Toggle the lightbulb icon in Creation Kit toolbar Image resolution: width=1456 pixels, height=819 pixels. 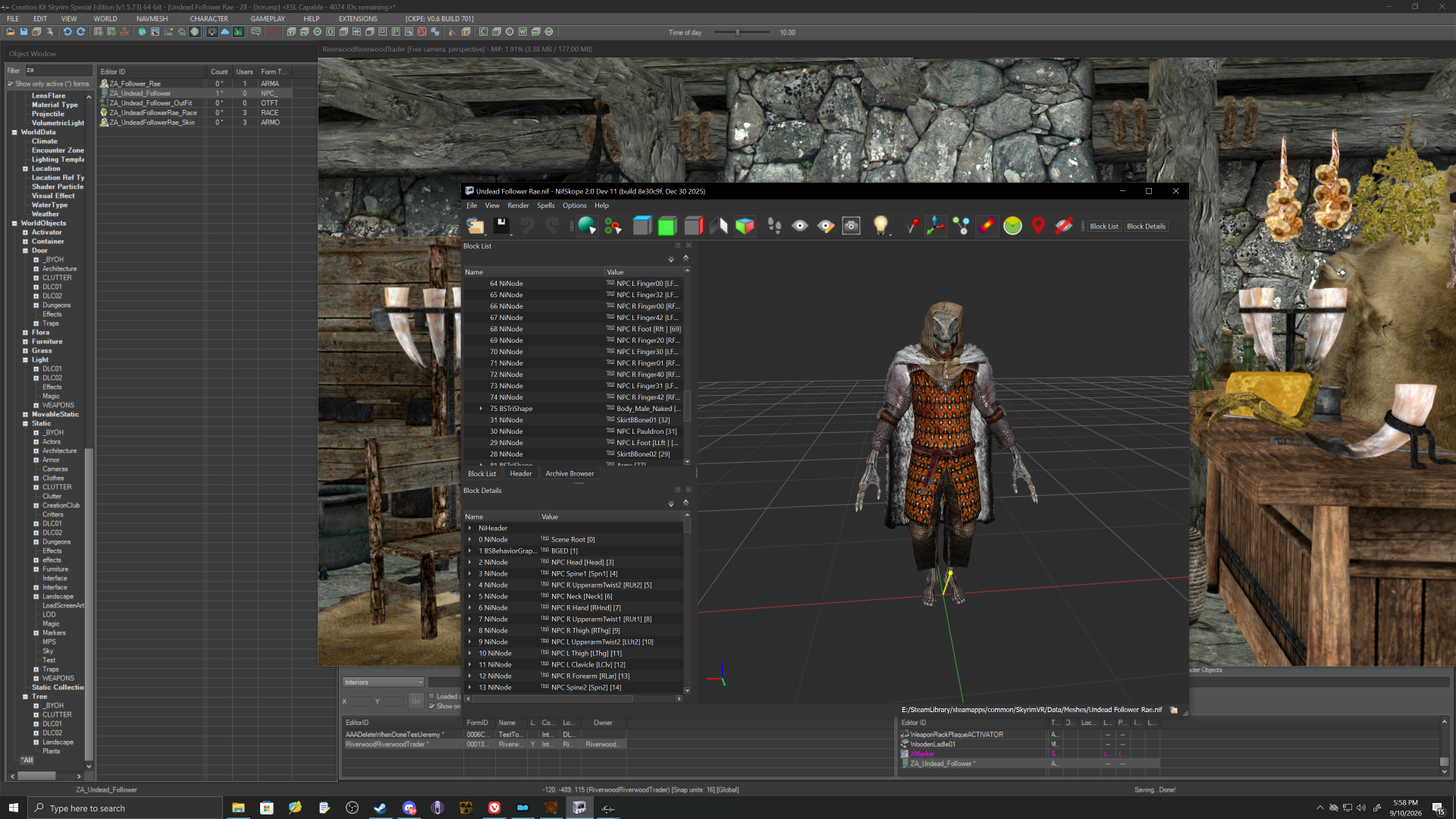[x=212, y=32]
